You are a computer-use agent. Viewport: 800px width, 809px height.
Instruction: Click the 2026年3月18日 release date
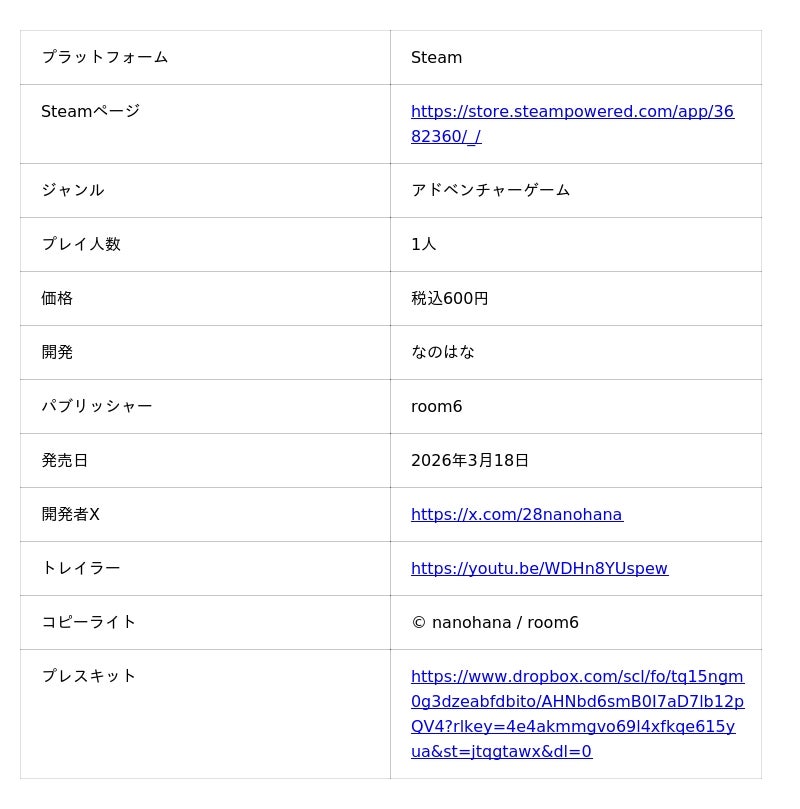469,461
